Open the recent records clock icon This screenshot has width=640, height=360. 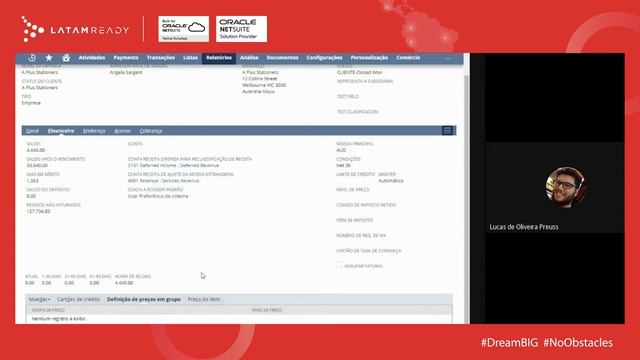point(32,58)
